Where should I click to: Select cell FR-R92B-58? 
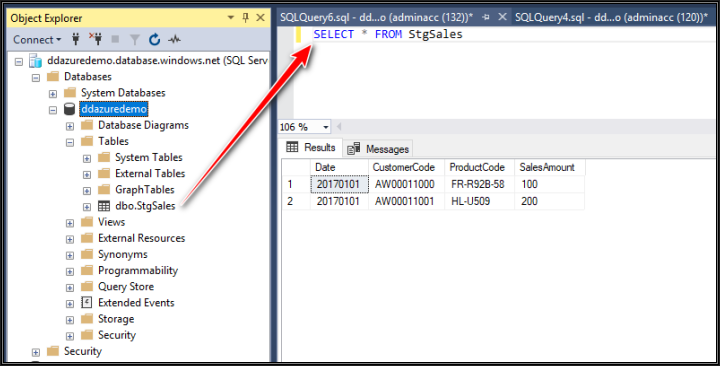[x=479, y=185]
